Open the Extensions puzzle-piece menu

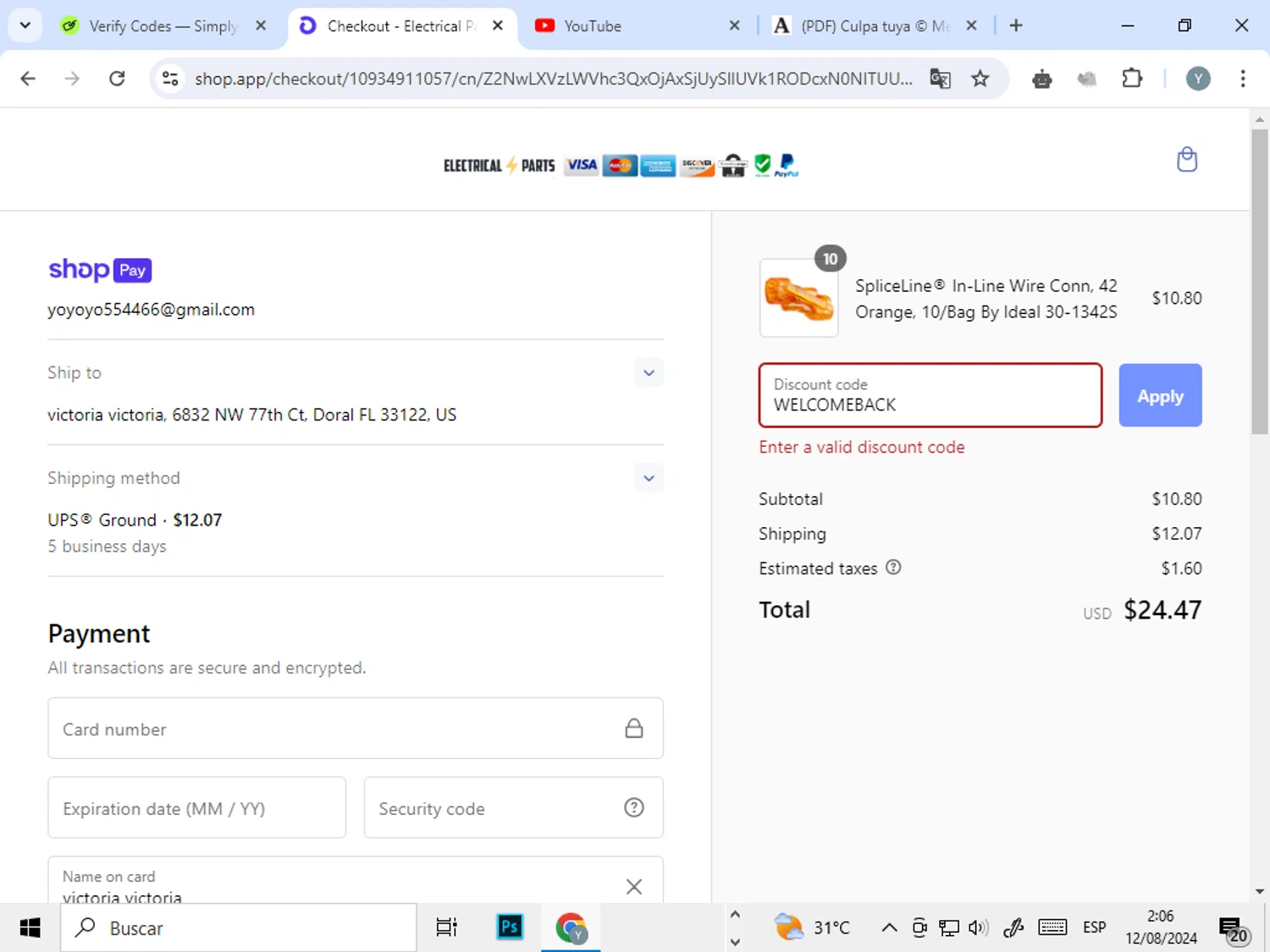pyautogui.click(x=1132, y=79)
